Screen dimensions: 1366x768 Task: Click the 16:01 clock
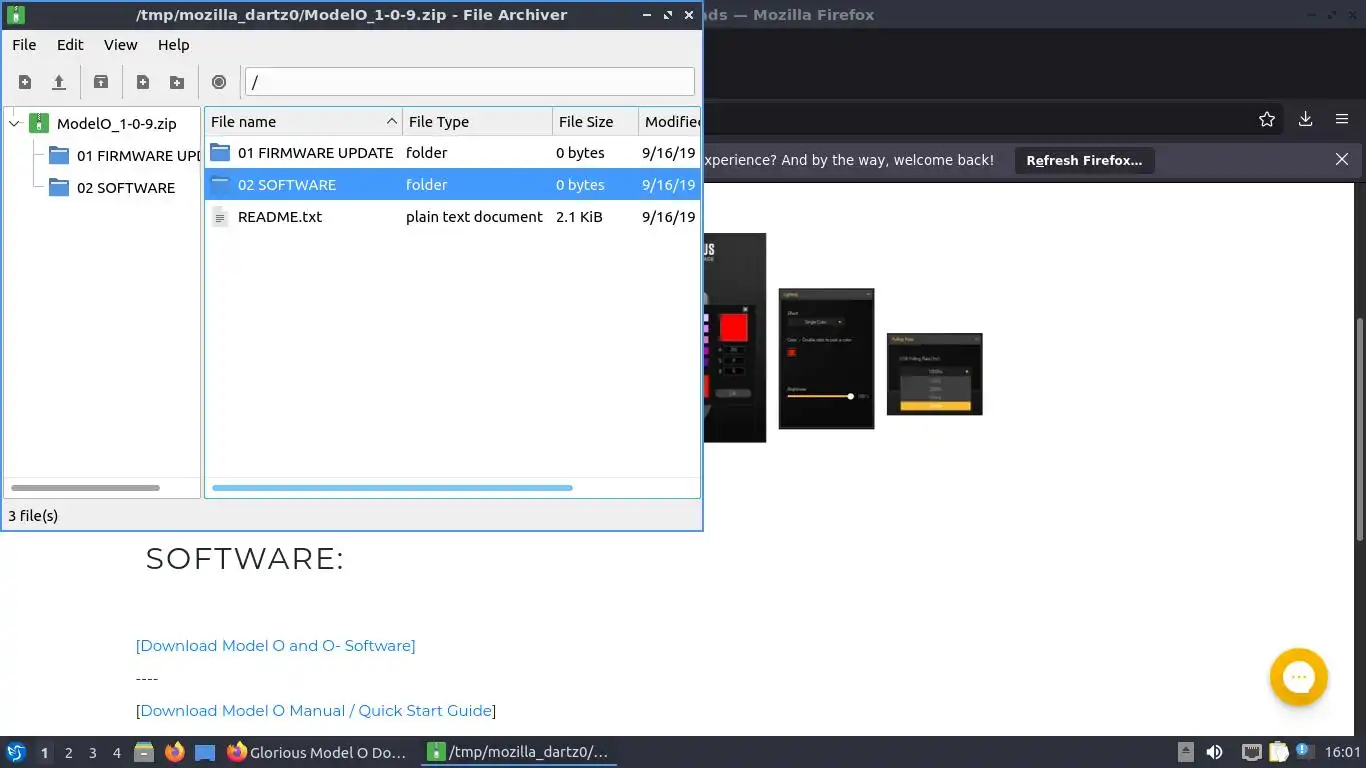pyautogui.click(x=1342, y=752)
